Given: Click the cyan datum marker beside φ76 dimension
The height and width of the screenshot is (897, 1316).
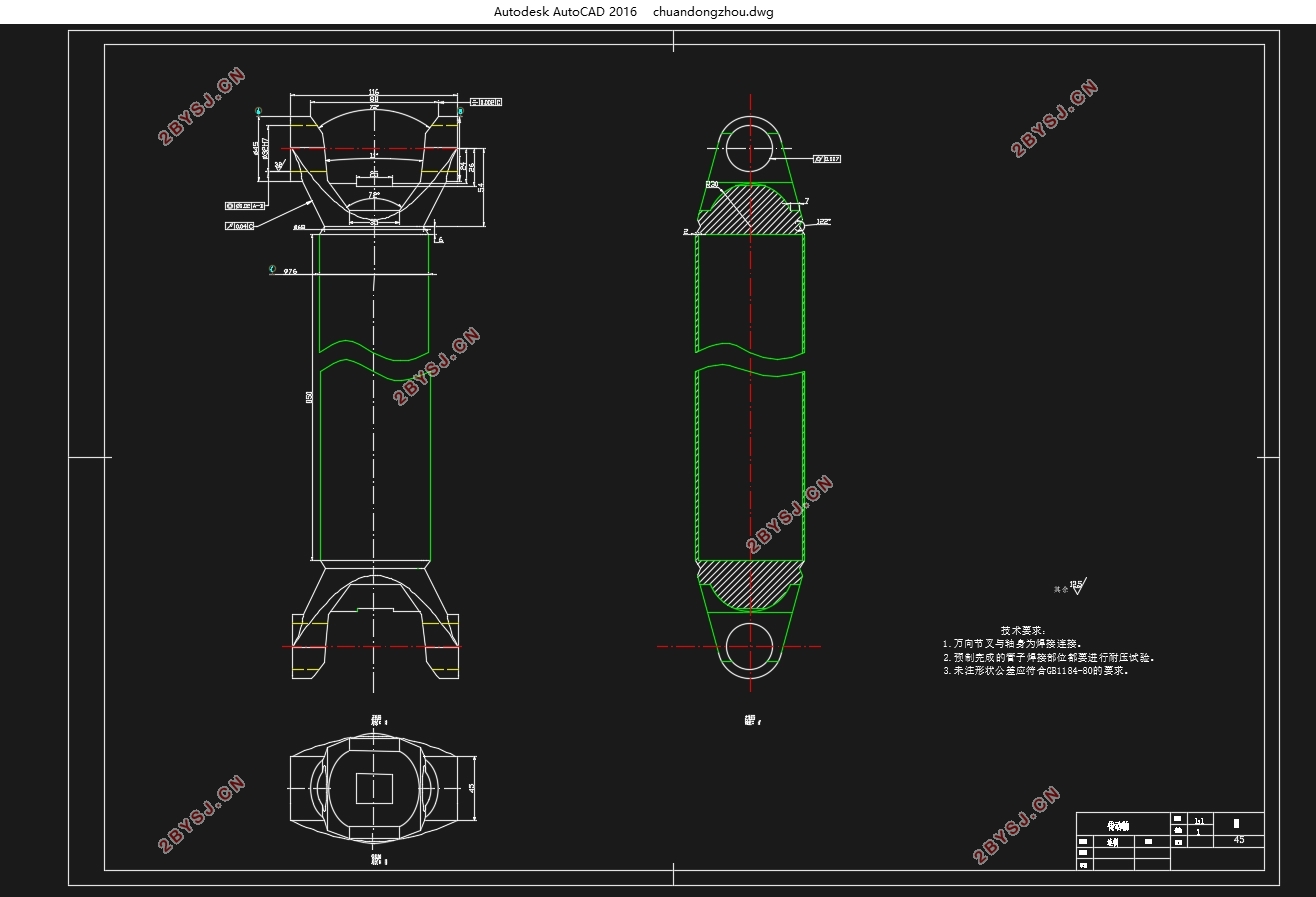Looking at the screenshot, I should point(272,270).
